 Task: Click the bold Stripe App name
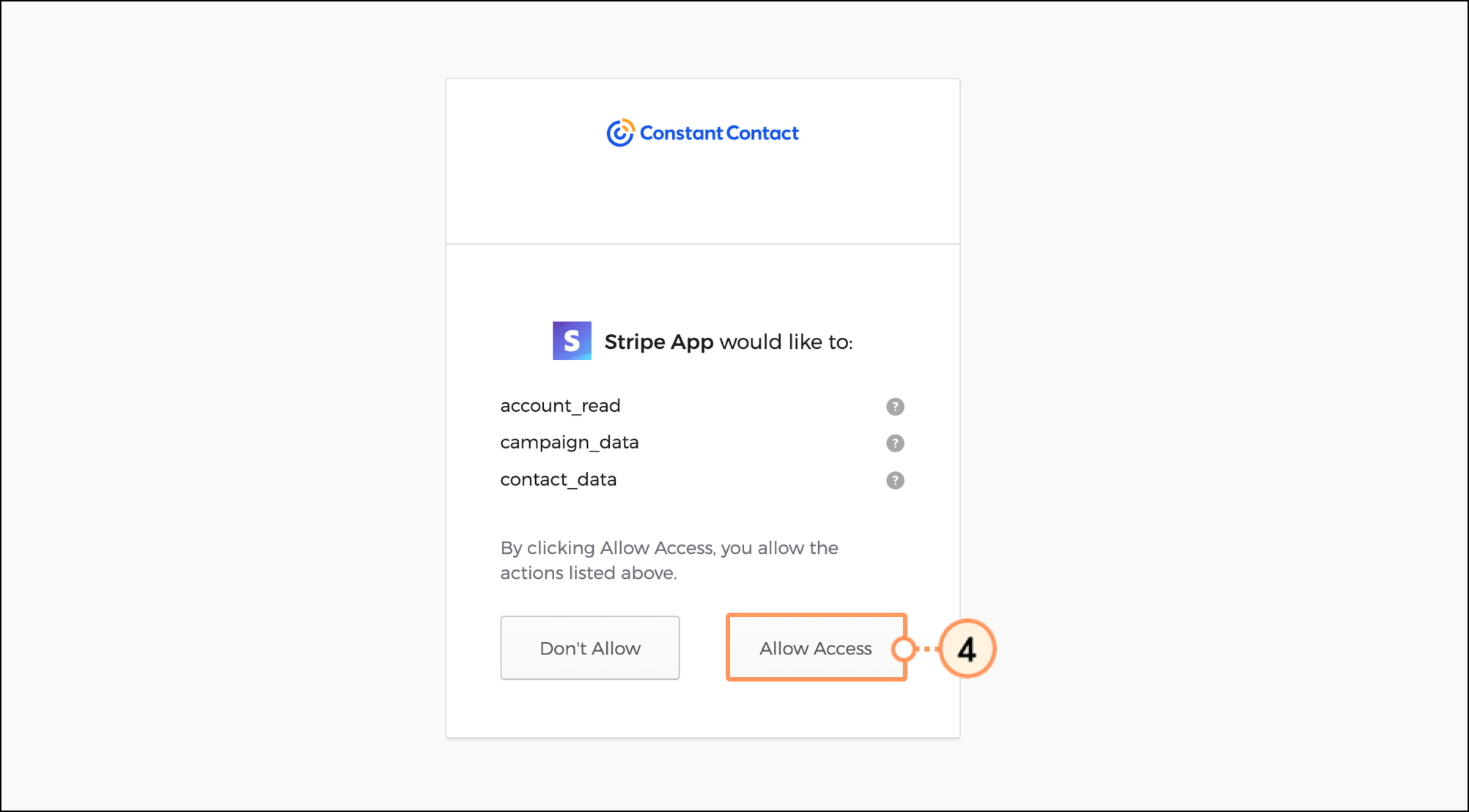pyautogui.click(x=659, y=342)
